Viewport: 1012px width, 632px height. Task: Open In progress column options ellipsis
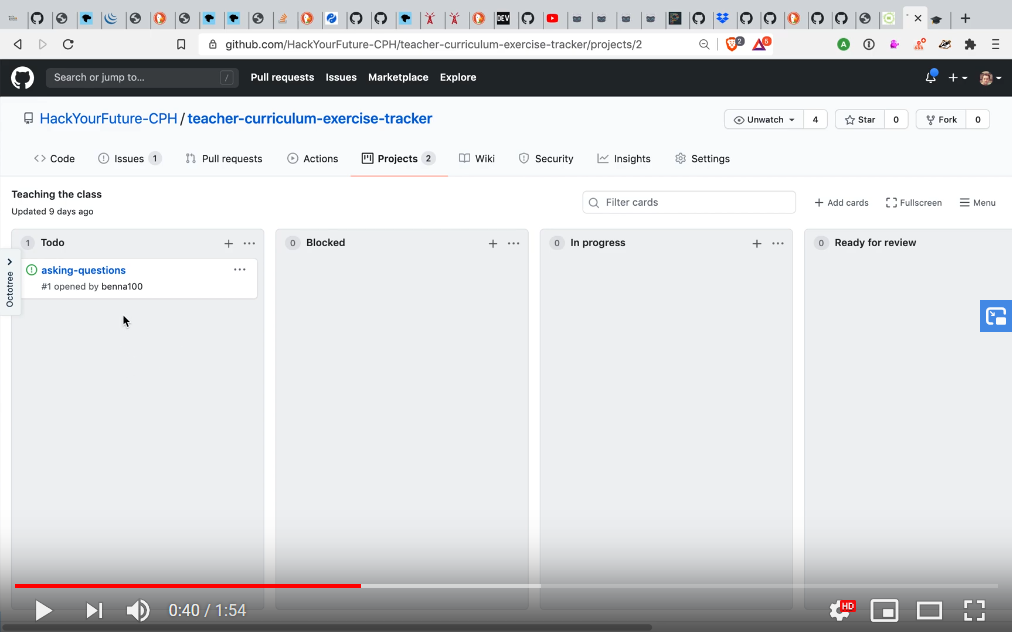(778, 243)
